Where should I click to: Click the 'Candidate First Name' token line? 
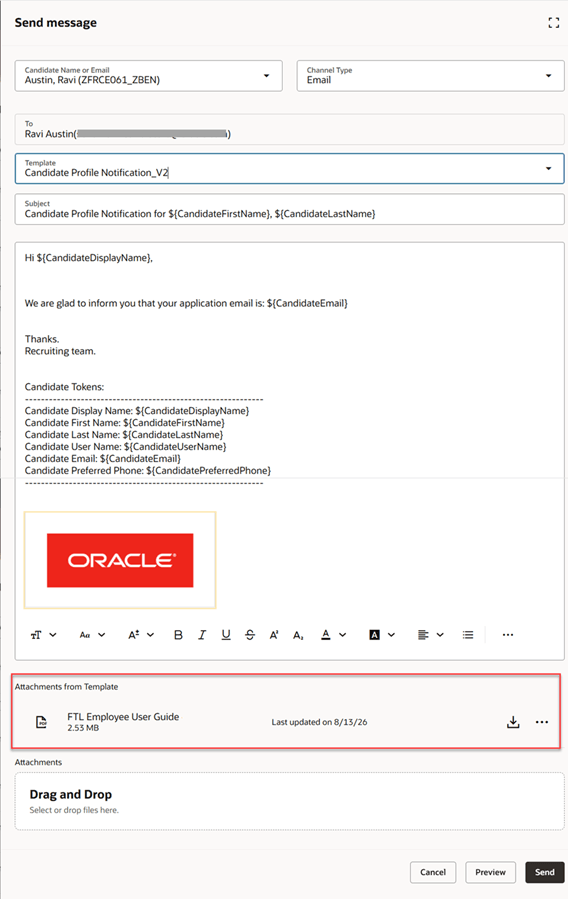pyautogui.click(x=124, y=423)
